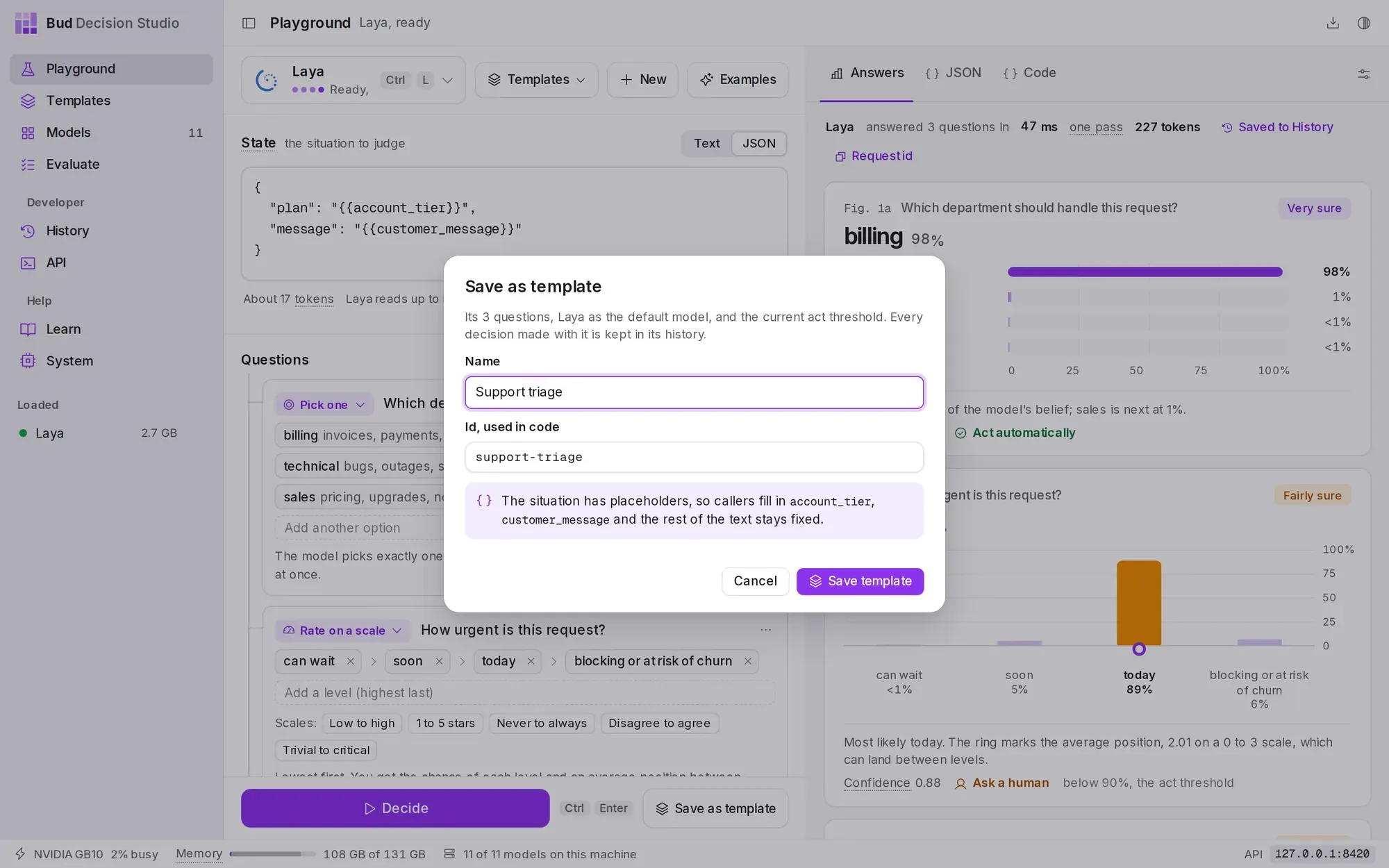
Task: Remove the 'can wait' level
Action: coord(350,661)
